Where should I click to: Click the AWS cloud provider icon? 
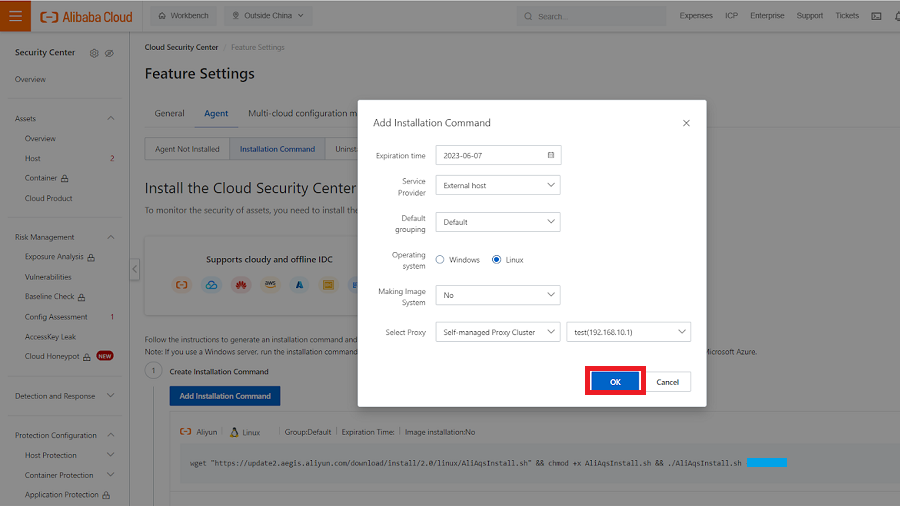pyautogui.click(x=270, y=285)
